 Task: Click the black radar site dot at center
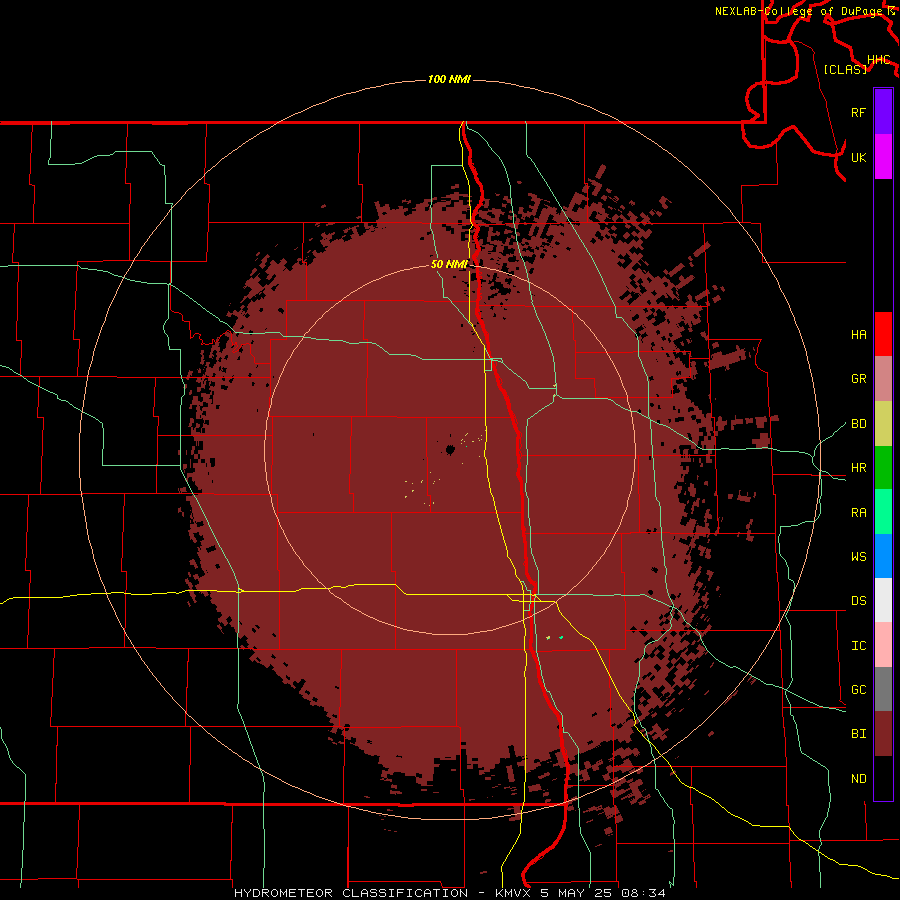pos(451,449)
